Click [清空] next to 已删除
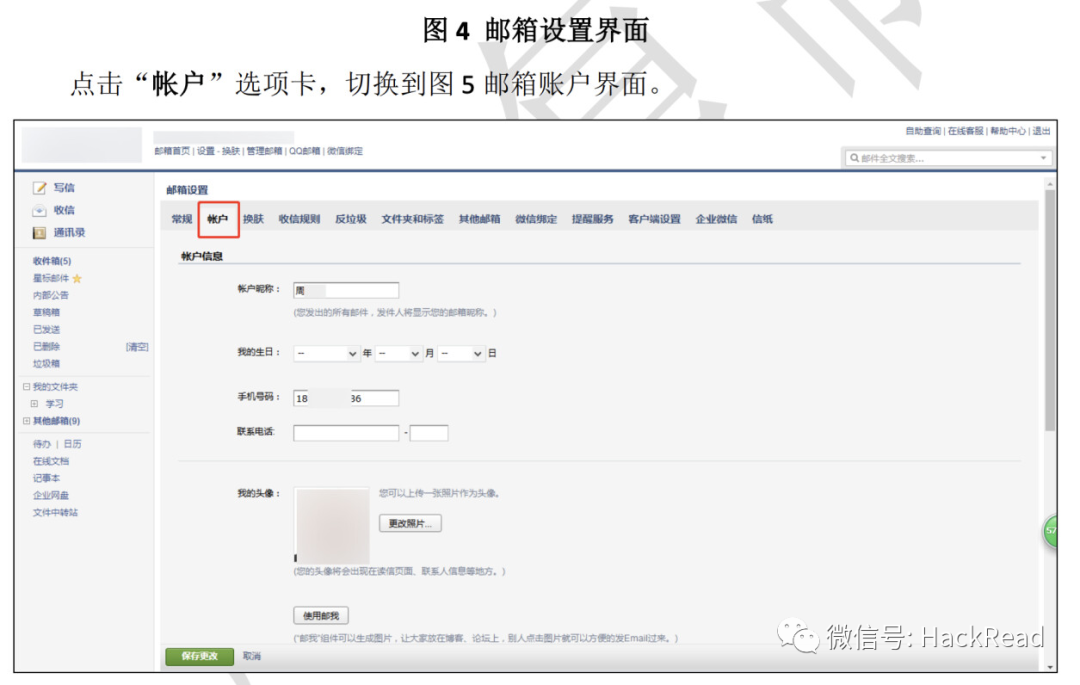 coord(137,347)
